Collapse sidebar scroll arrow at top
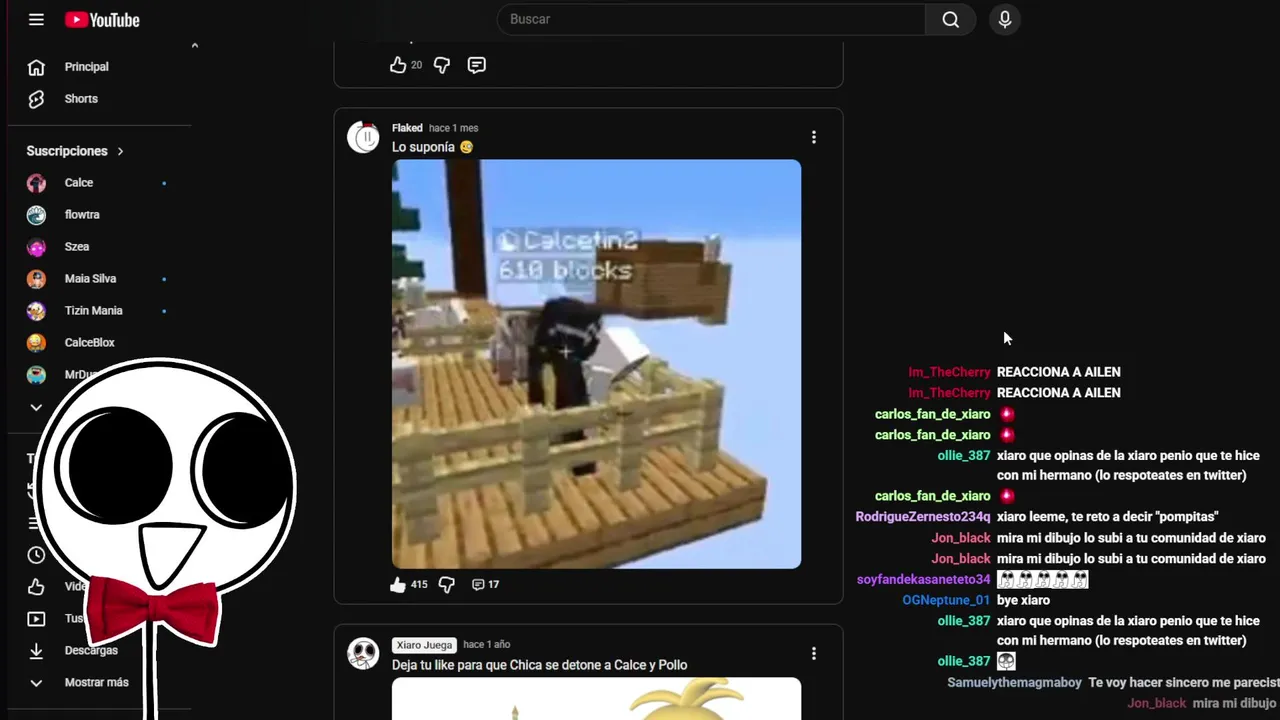The width and height of the screenshot is (1280, 720). click(x=194, y=46)
